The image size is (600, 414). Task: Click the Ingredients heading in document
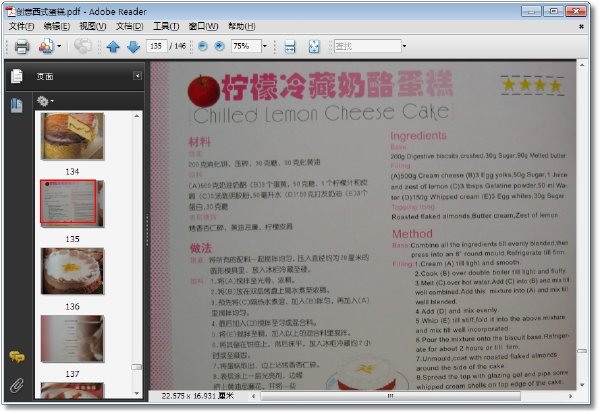click(x=418, y=136)
